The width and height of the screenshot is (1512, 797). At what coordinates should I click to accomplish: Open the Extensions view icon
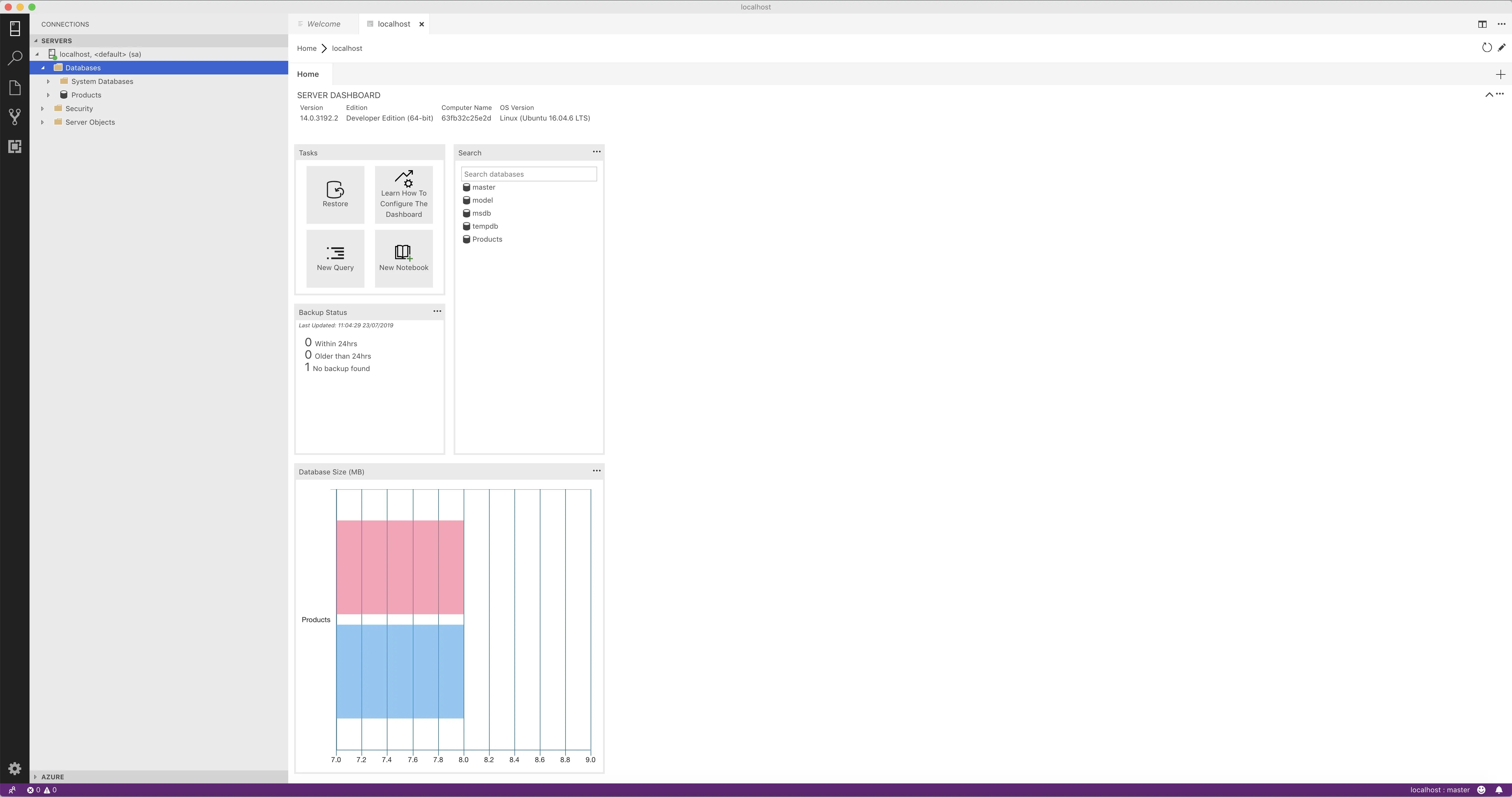[x=15, y=146]
